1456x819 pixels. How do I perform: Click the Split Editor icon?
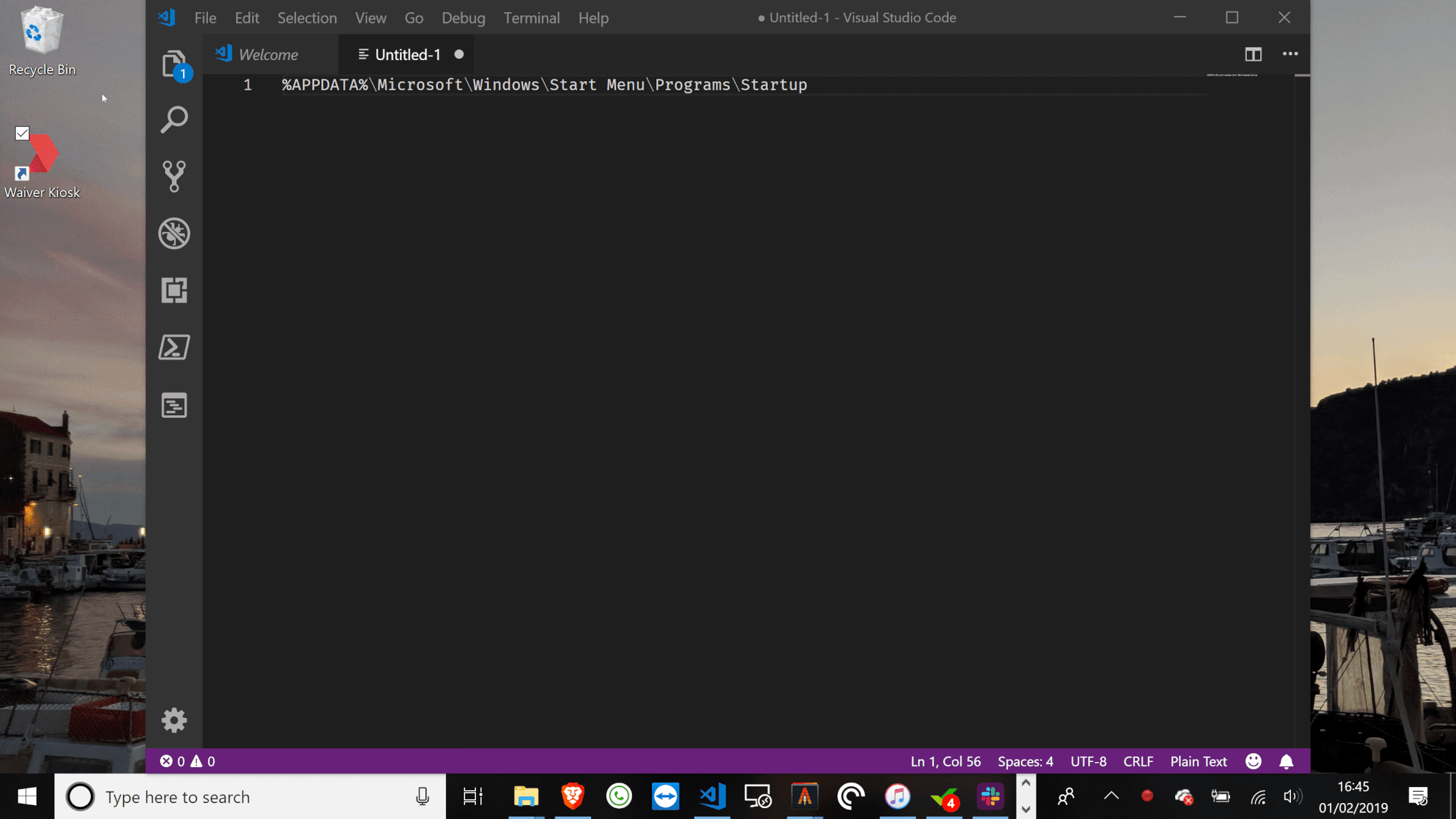coord(1253,54)
